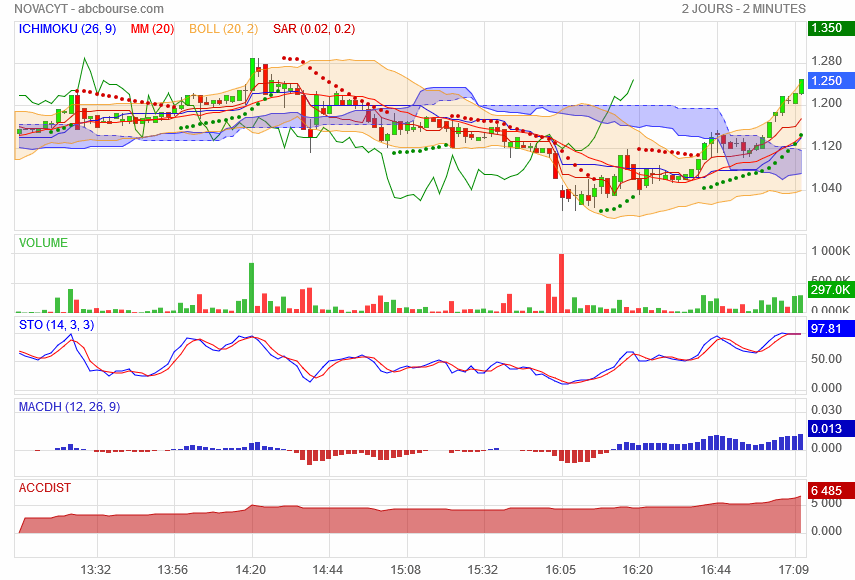
Task: Click the green 297.0K volume value tag
Action: coord(831,290)
